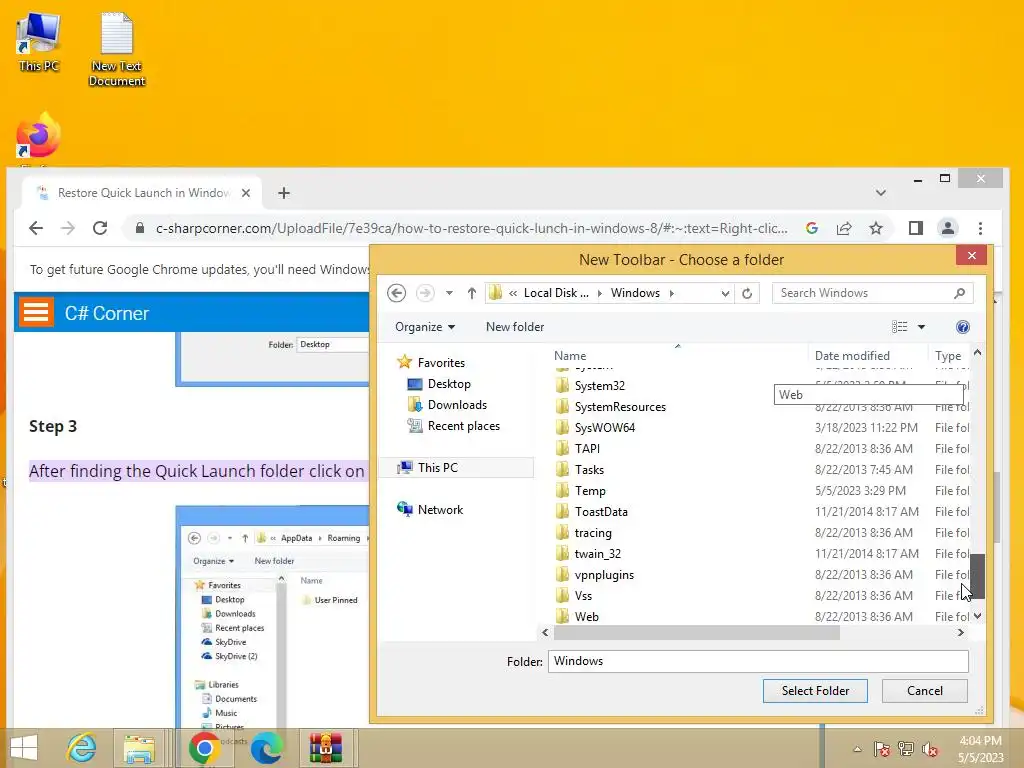Open the tab search dropdown chevron
Viewport: 1024px width, 768px height.
(881, 193)
